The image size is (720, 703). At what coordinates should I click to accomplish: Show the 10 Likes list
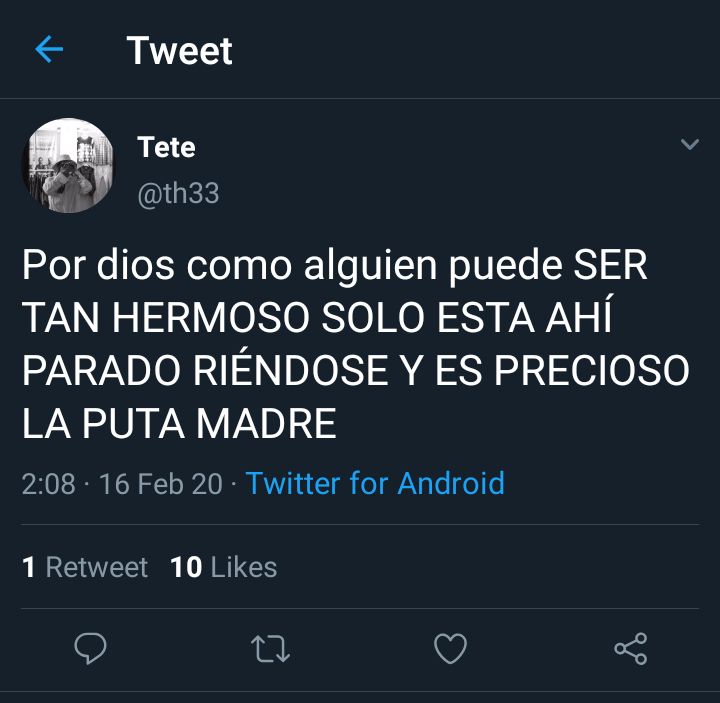coord(224,567)
